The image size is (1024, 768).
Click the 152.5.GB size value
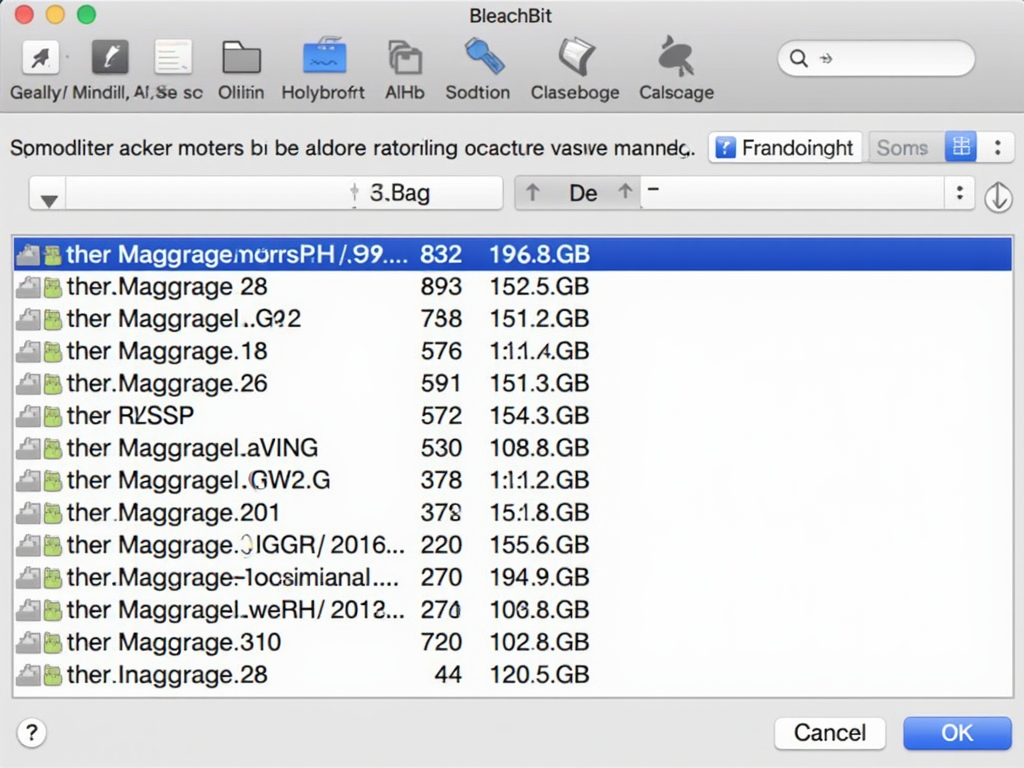point(539,287)
